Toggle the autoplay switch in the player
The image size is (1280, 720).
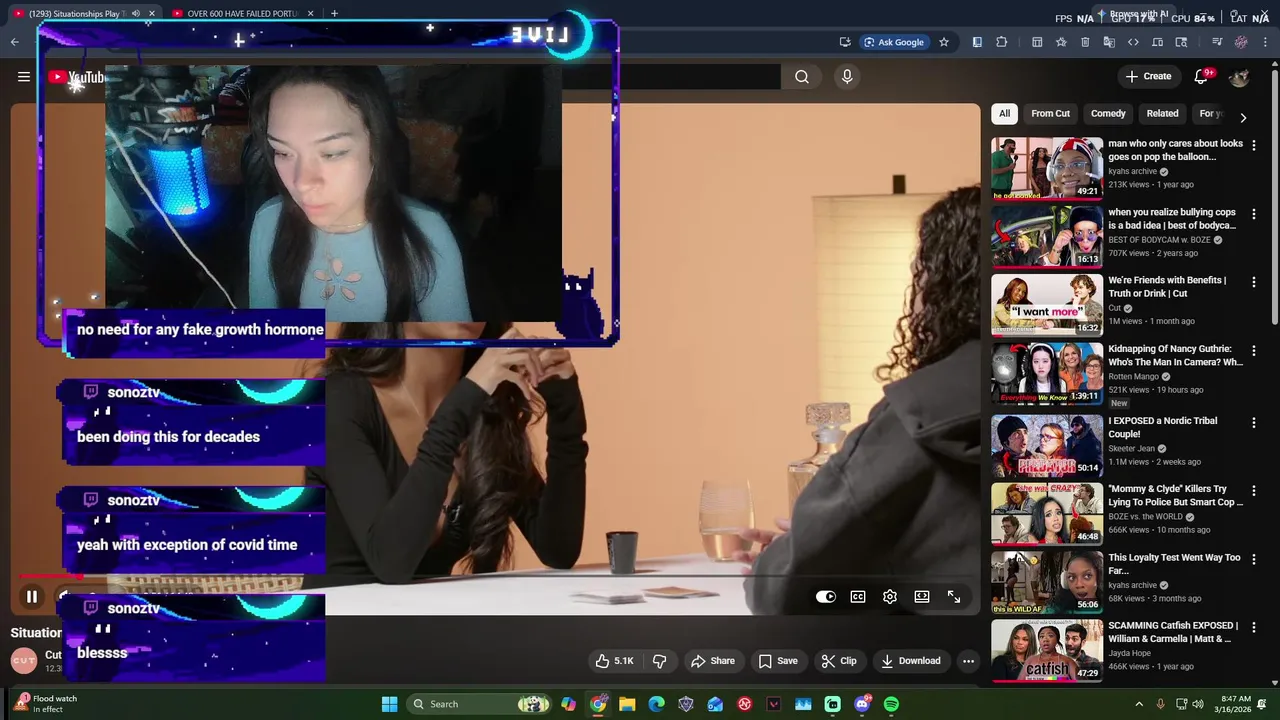coord(826,597)
